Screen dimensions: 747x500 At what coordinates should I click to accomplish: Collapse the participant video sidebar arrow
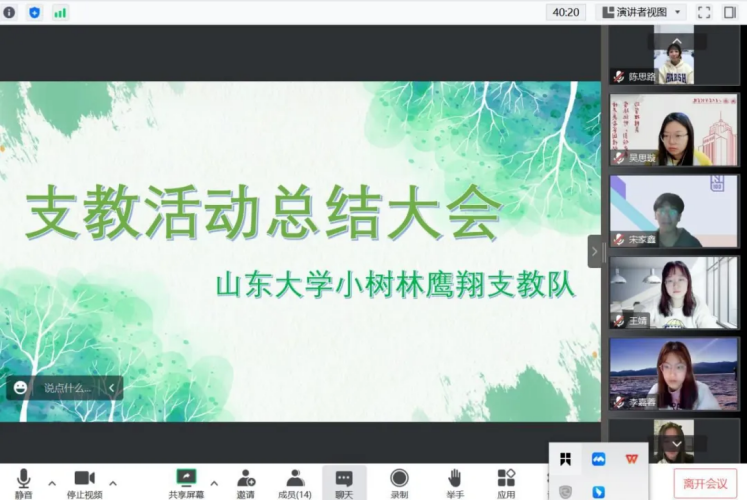coord(594,251)
